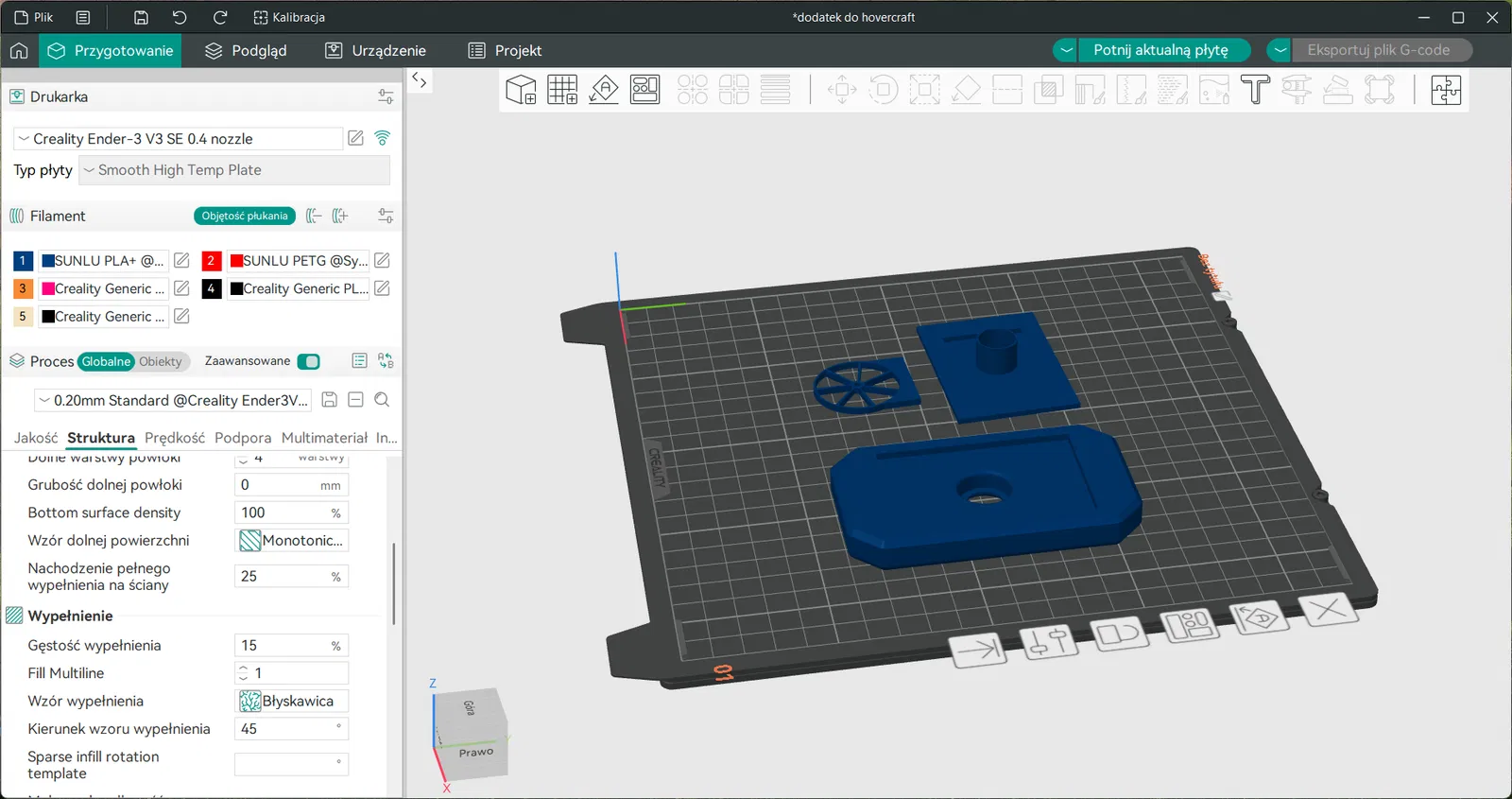
Task: Click the Auto-orient icon in toolbar
Action: point(604,90)
